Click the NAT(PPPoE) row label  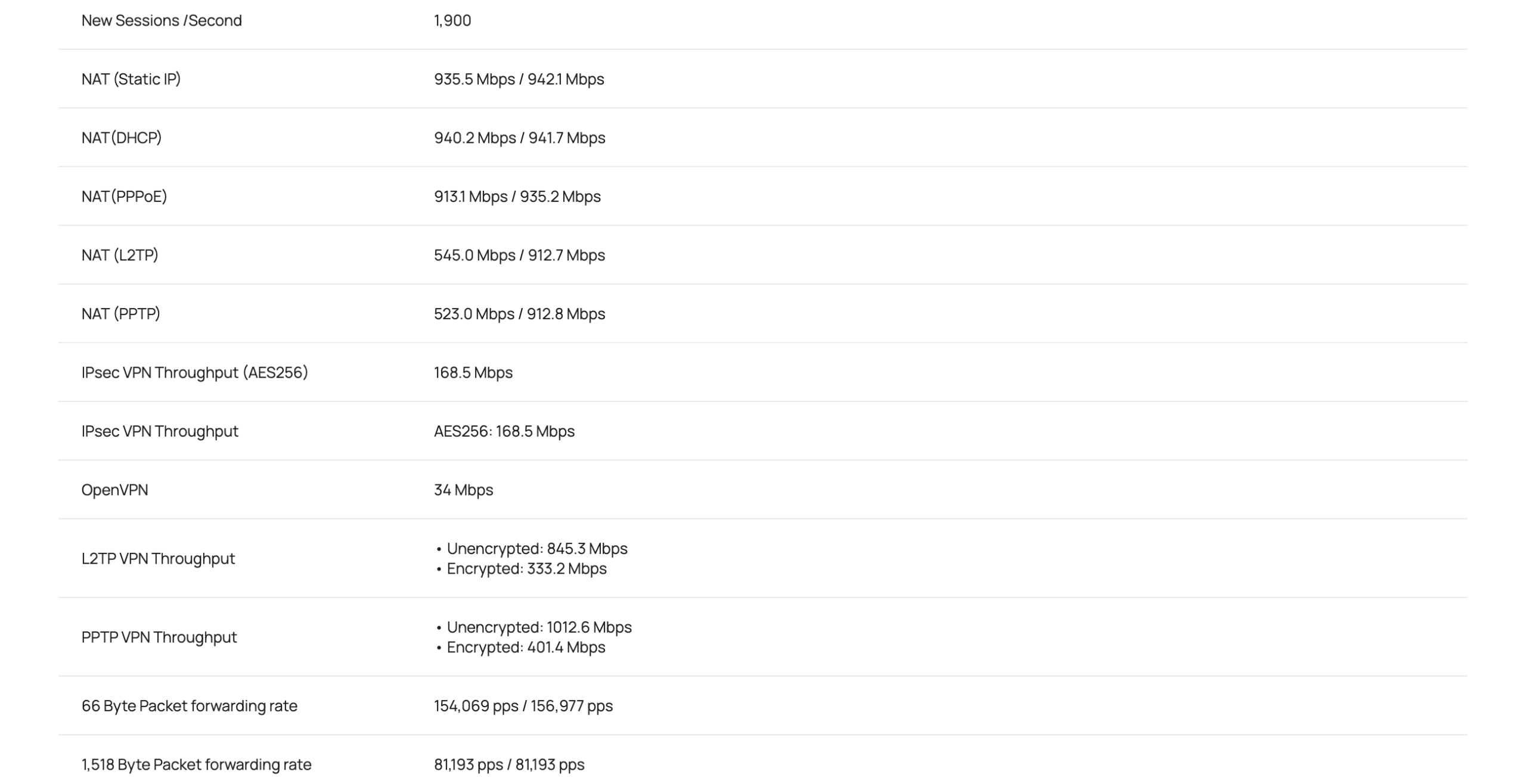[x=124, y=196]
